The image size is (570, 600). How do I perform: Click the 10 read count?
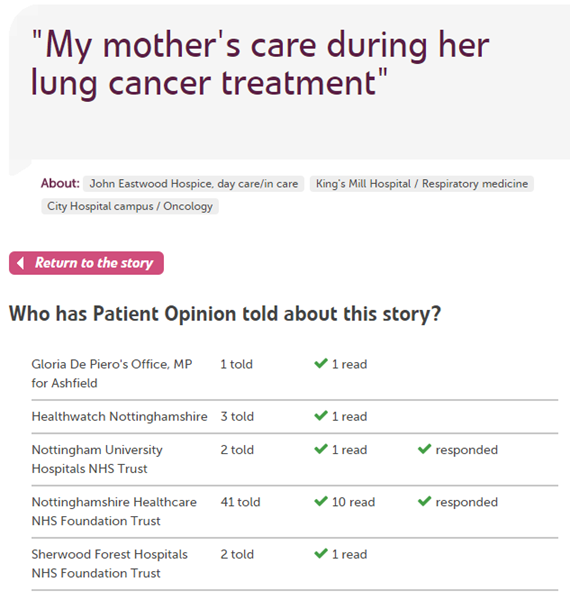click(353, 502)
